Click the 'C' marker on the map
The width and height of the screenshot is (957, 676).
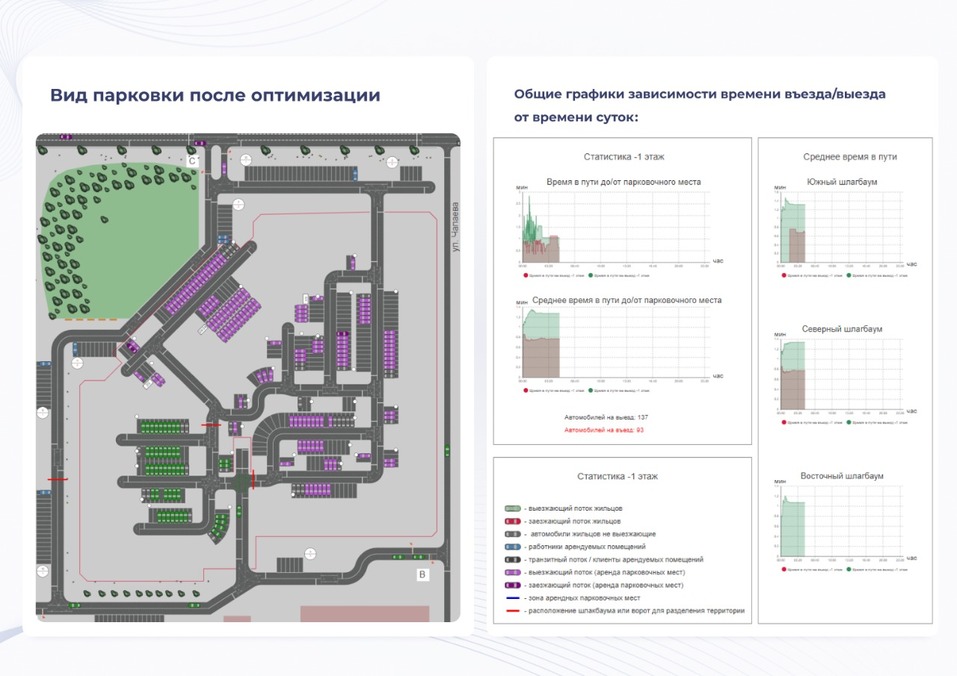(x=193, y=160)
